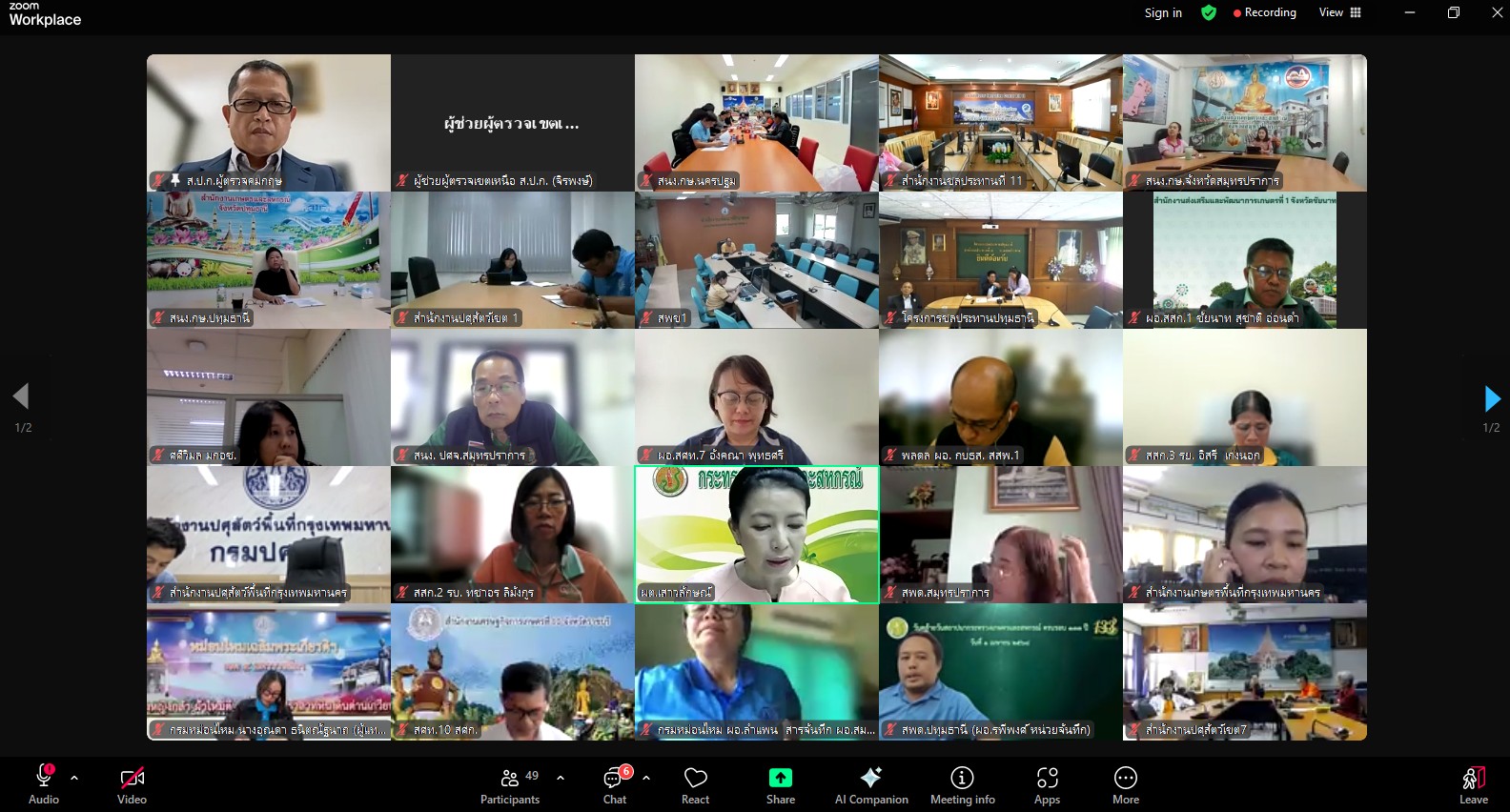Unmute microphone with the Audio button
This screenshot has height=812, width=1510.
(44, 784)
